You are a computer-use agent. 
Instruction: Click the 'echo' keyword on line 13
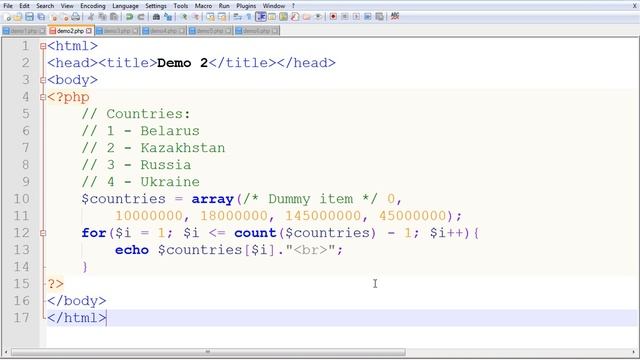pyautogui.click(x=131, y=250)
